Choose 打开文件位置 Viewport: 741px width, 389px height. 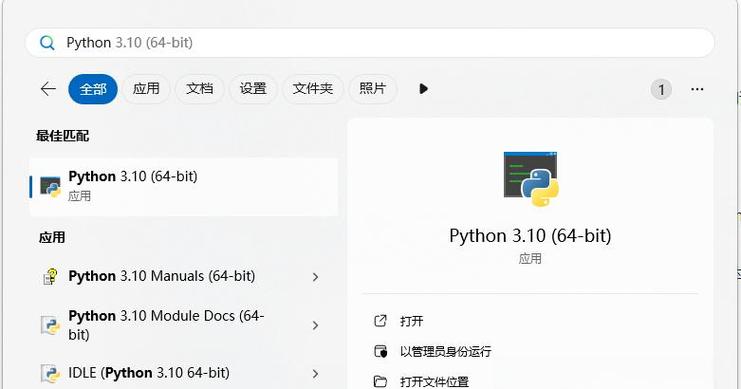tap(434, 381)
